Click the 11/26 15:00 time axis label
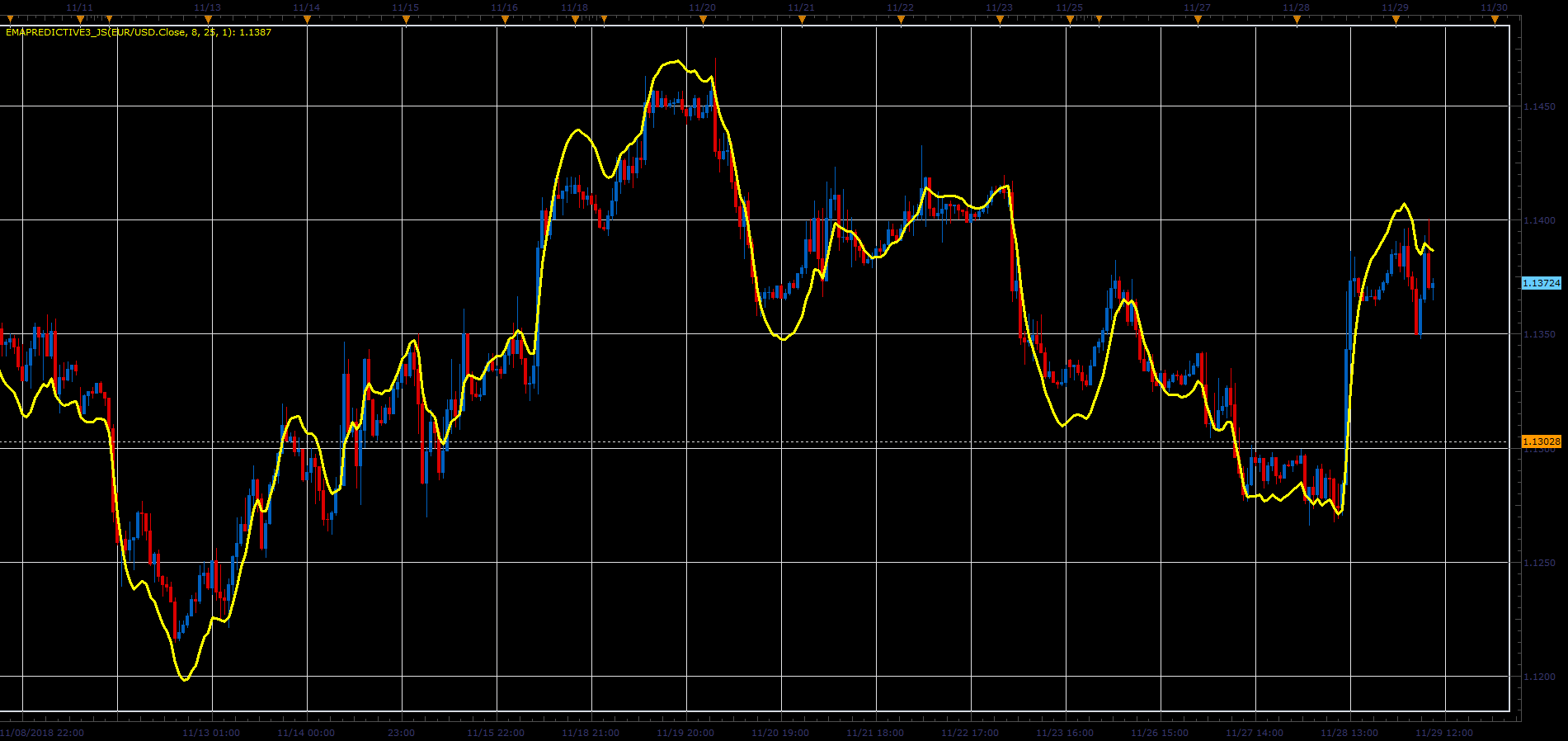Screen dimensions: 1568x741 pos(1160,733)
